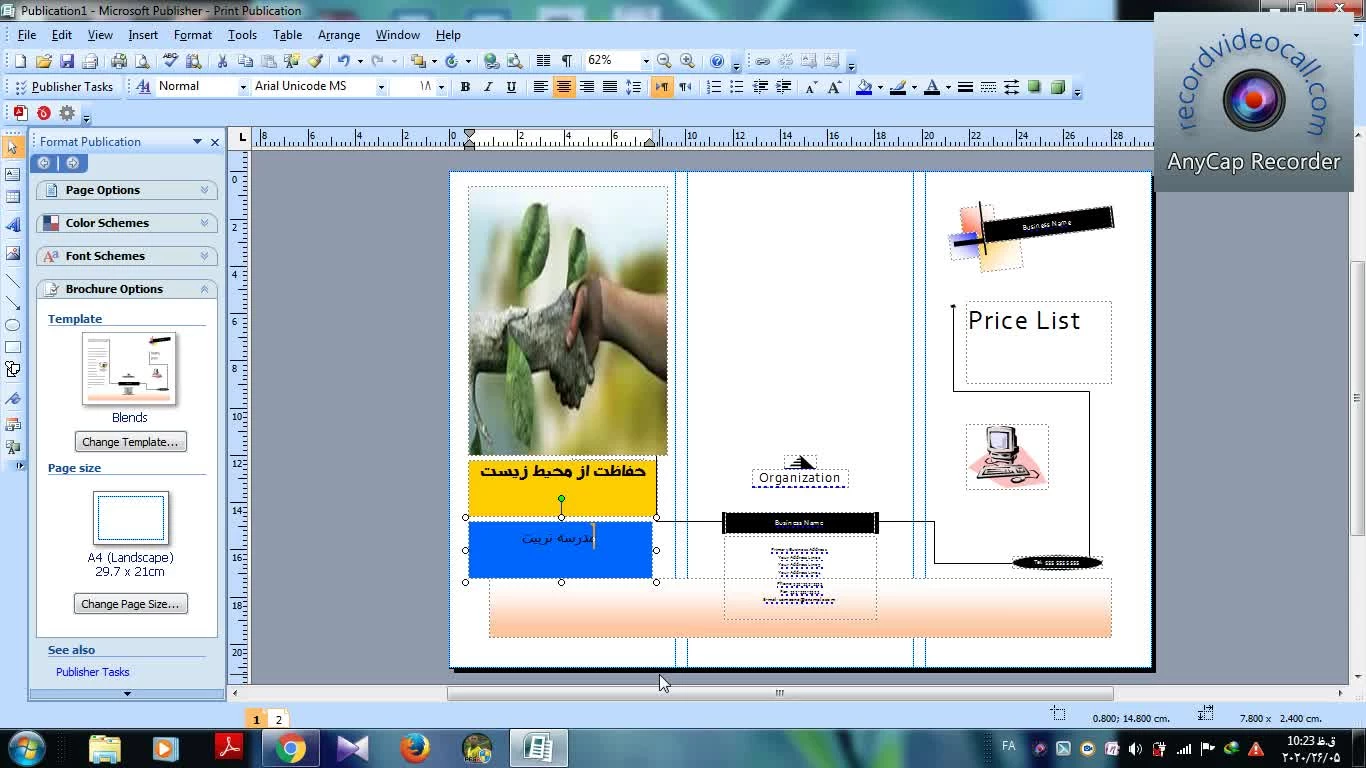Choose the Rectangle drawing tool
The height and width of the screenshot is (768, 1366).
click(x=13, y=348)
